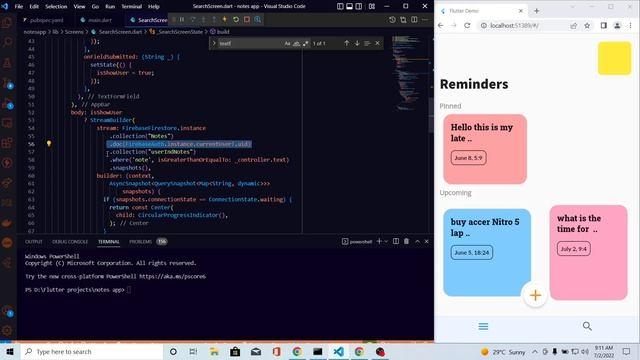The height and width of the screenshot is (360, 640).
Task: Open more editor actions ellipsis
Action: click(x=425, y=20)
